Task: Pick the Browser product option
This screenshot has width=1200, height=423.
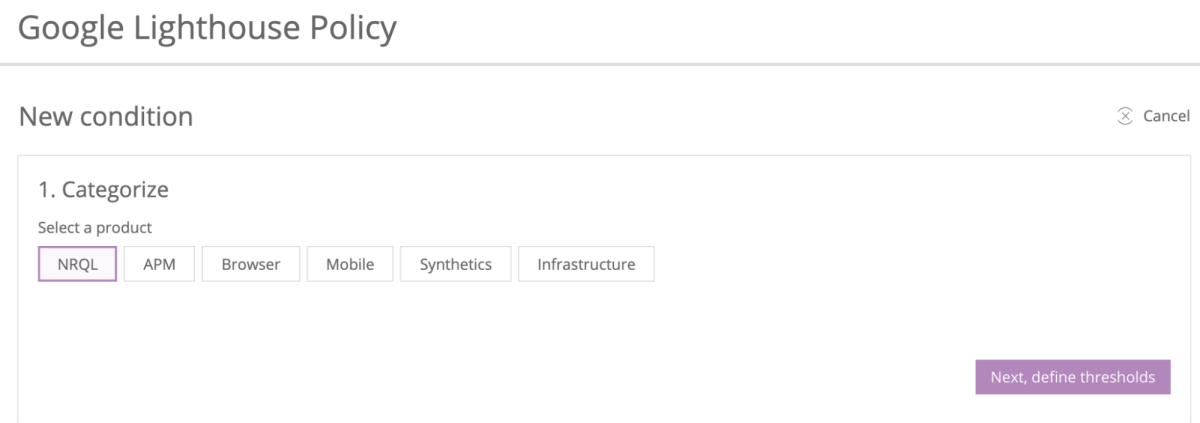Action: (251, 264)
